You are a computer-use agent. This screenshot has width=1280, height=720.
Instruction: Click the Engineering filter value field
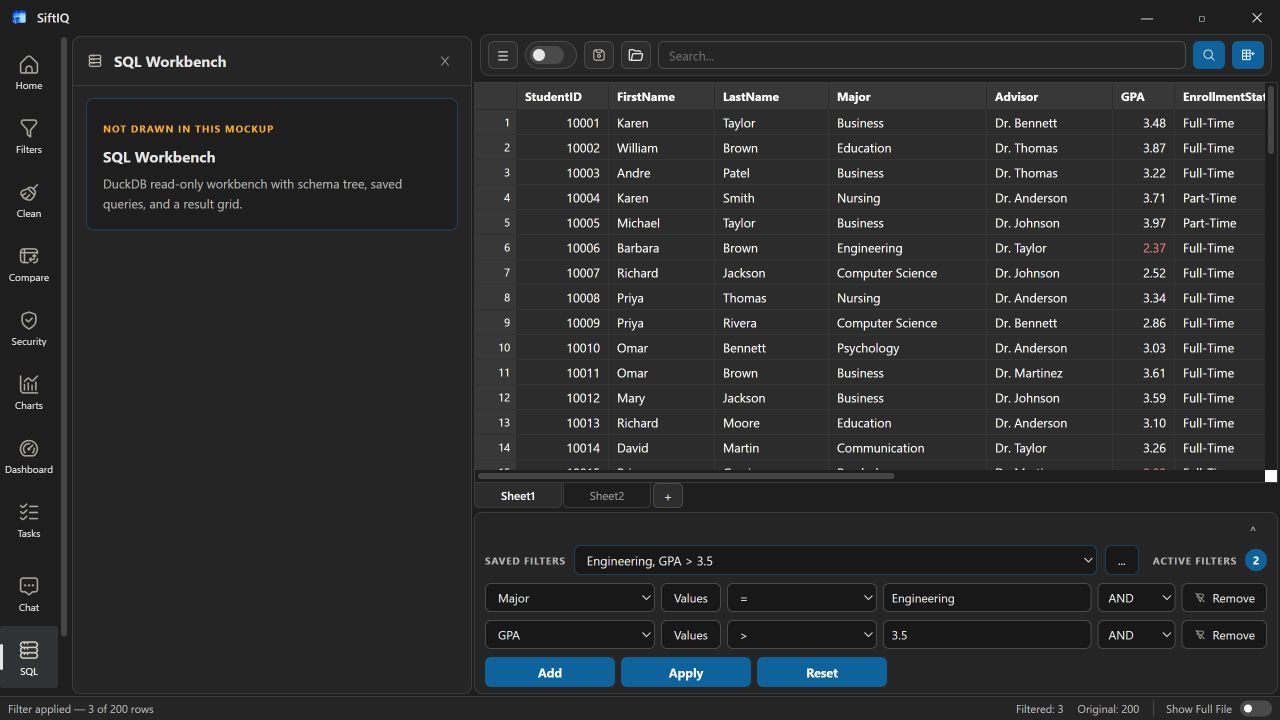click(987, 598)
